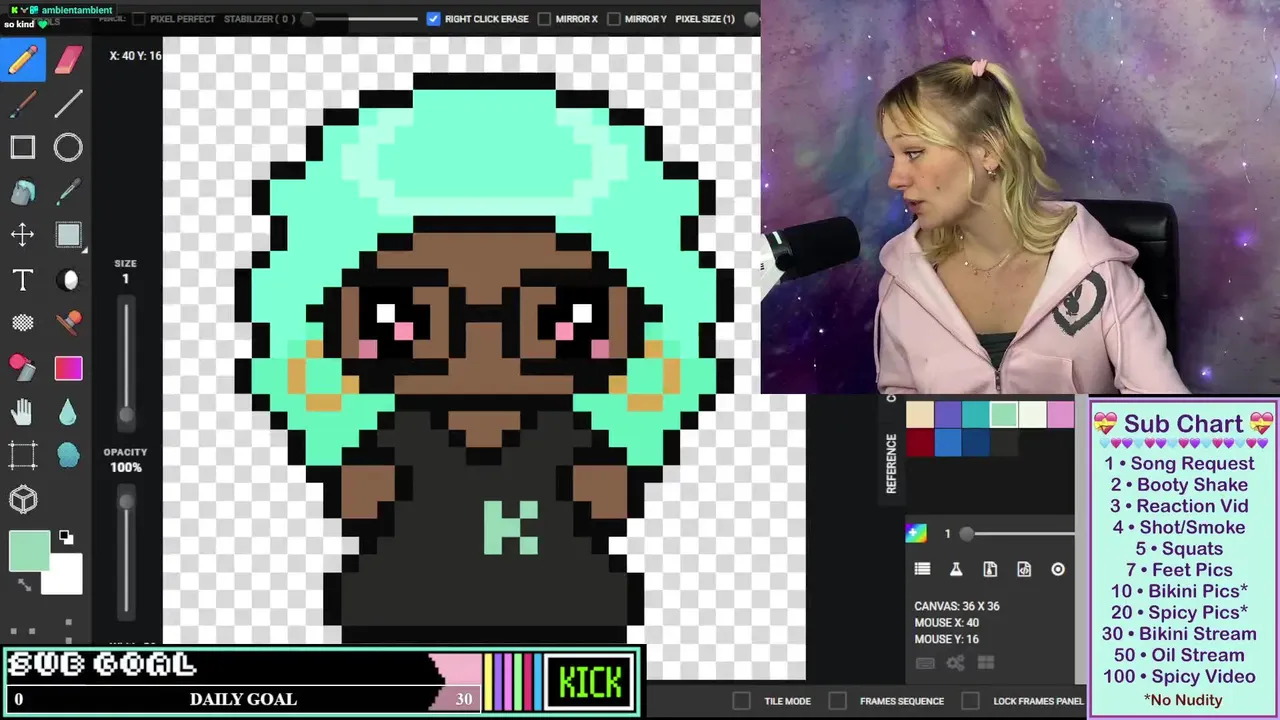Click the 'CANVAS: 36 X 36' text
1280x720 pixels.
957,606
